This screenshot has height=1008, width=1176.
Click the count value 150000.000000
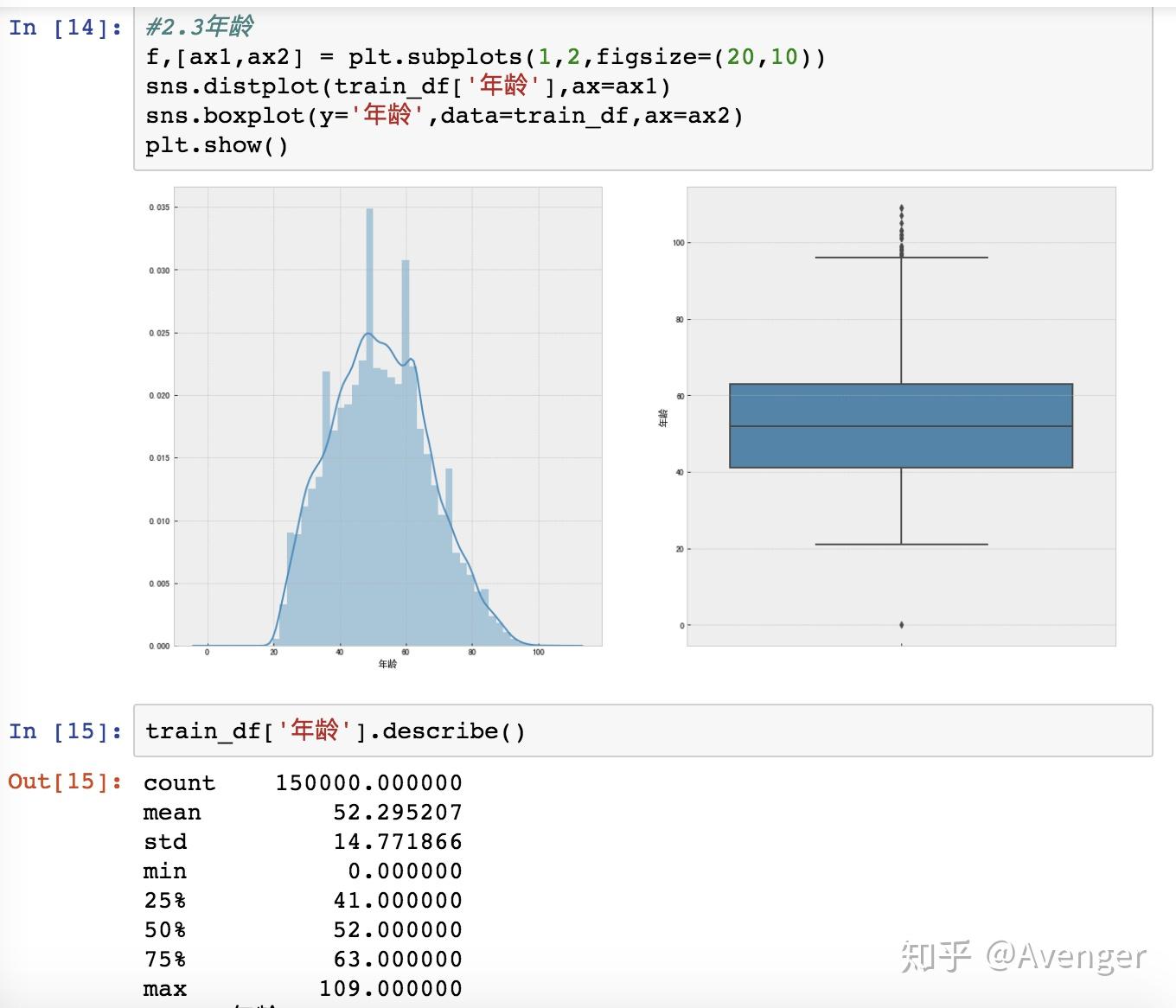[368, 782]
